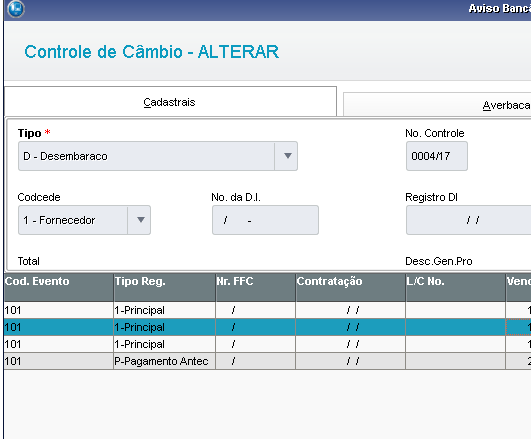Switch to the Cadastrais tab

pyautogui.click(x=170, y=102)
